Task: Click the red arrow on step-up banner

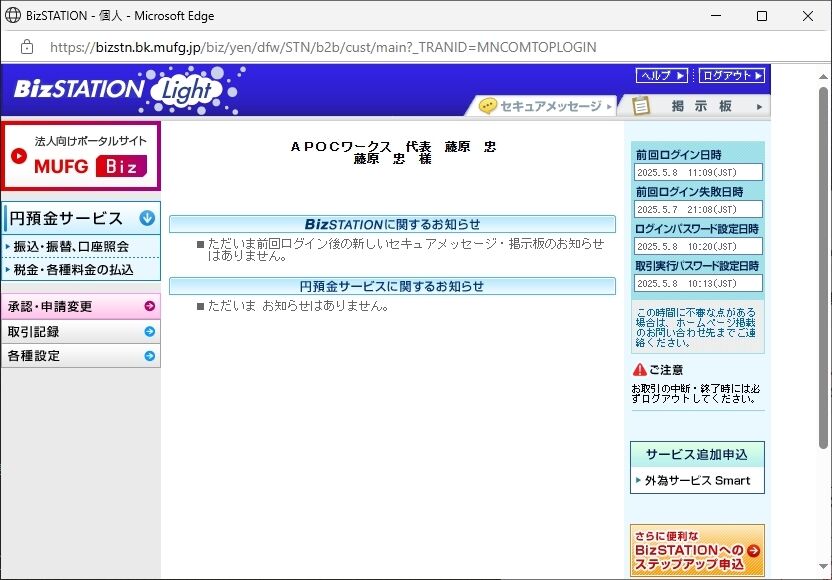Action: click(x=753, y=550)
